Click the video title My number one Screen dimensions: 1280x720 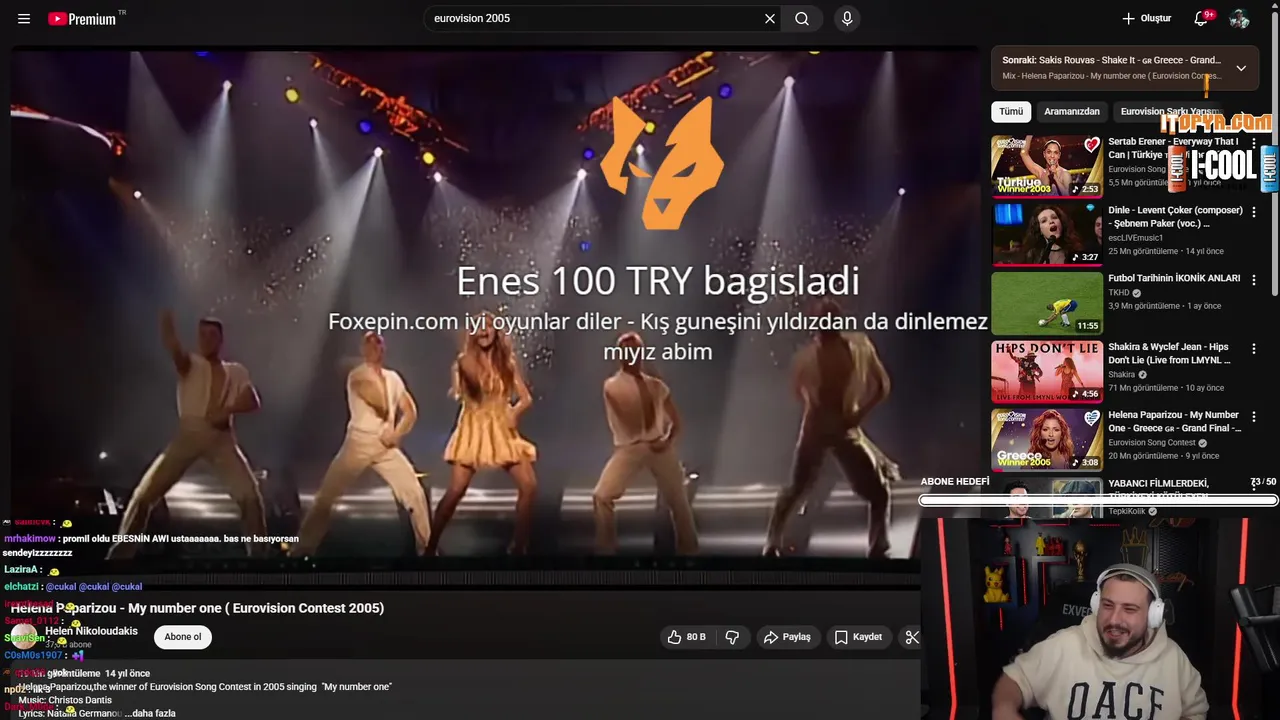[197, 608]
